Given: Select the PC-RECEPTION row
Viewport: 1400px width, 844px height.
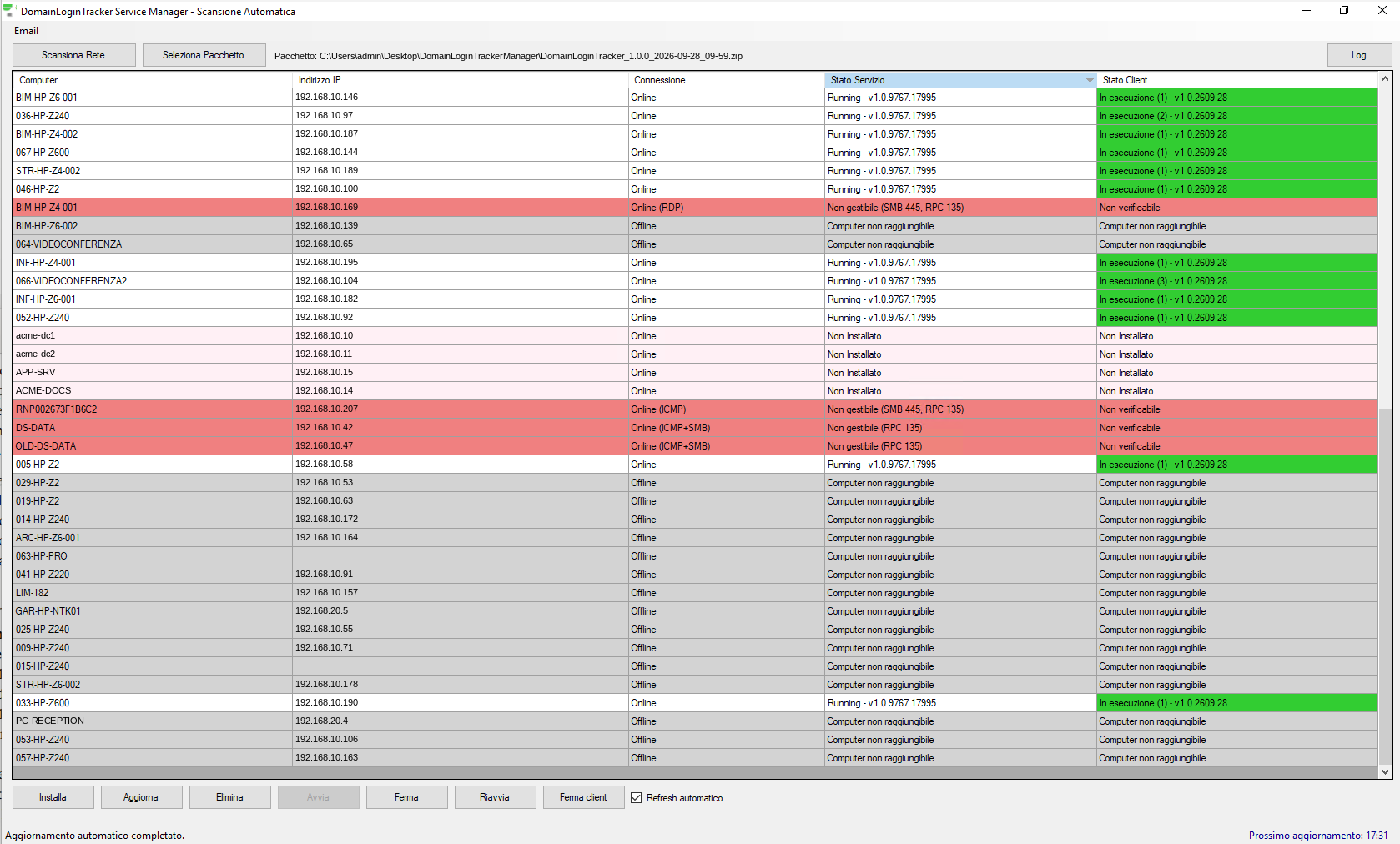Looking at the screenshot, I should [695, 721].
